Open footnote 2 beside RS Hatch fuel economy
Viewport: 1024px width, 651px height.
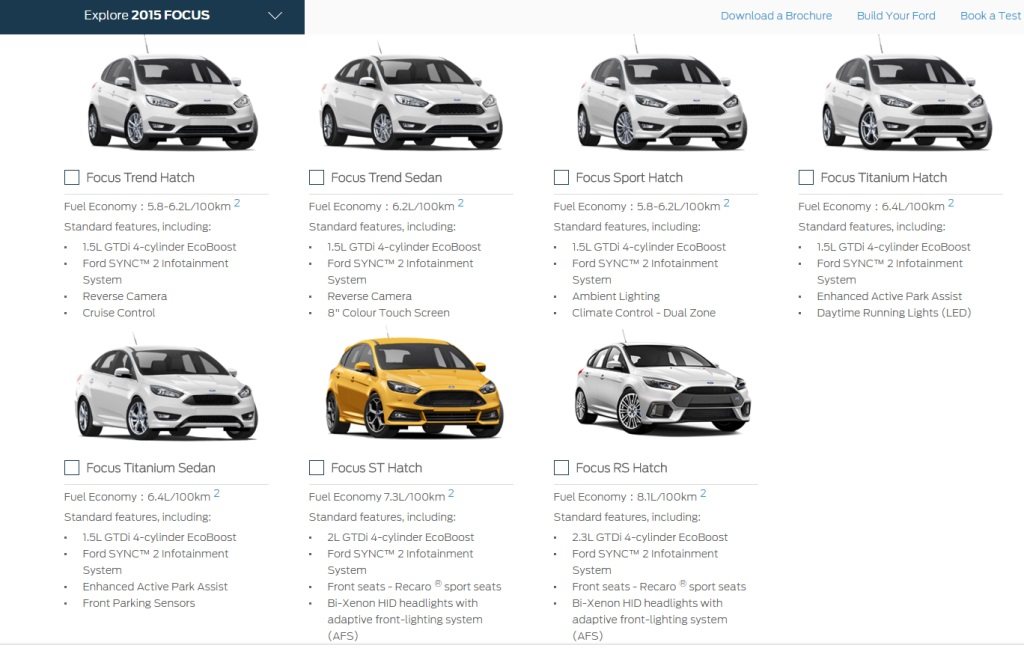[703, 494]
